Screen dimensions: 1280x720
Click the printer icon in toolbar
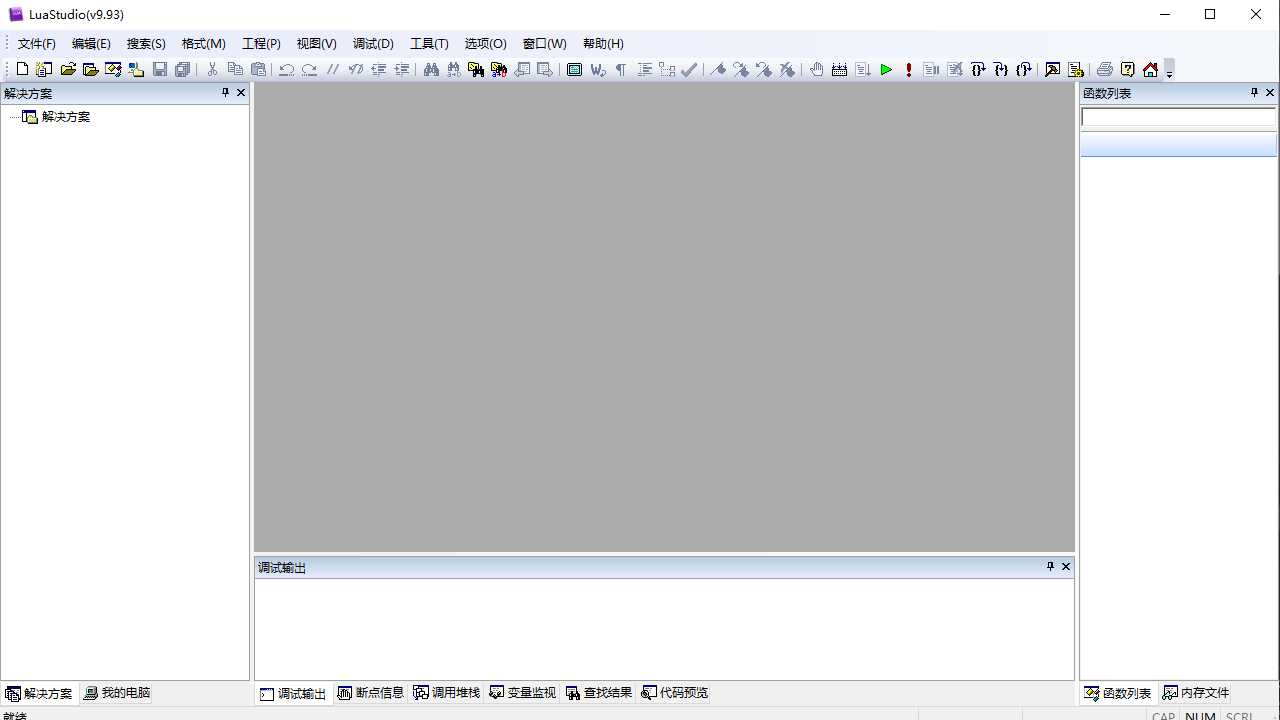coord(1104,70)
